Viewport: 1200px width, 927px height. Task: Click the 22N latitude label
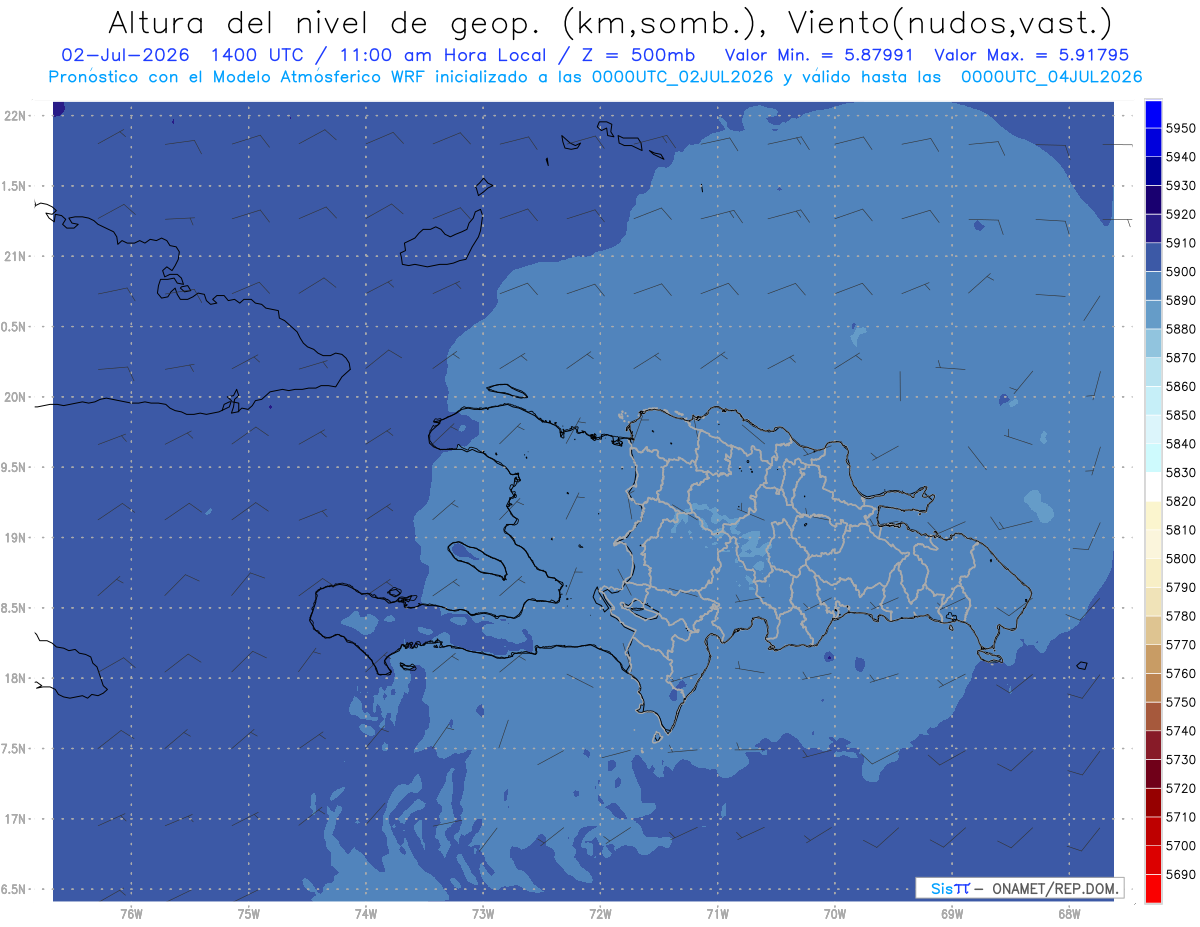pos(17,115)
